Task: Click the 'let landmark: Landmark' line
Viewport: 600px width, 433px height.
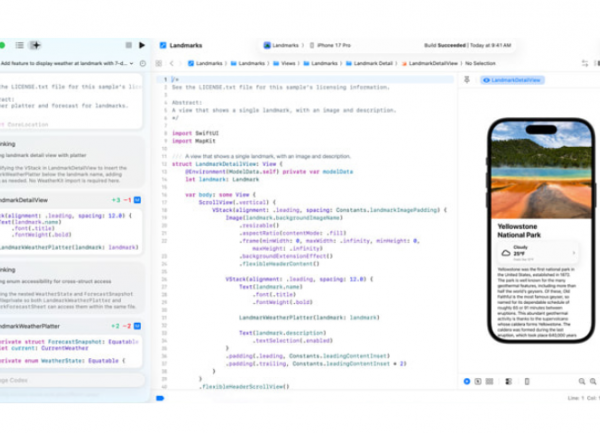Action: click(222, 179)
